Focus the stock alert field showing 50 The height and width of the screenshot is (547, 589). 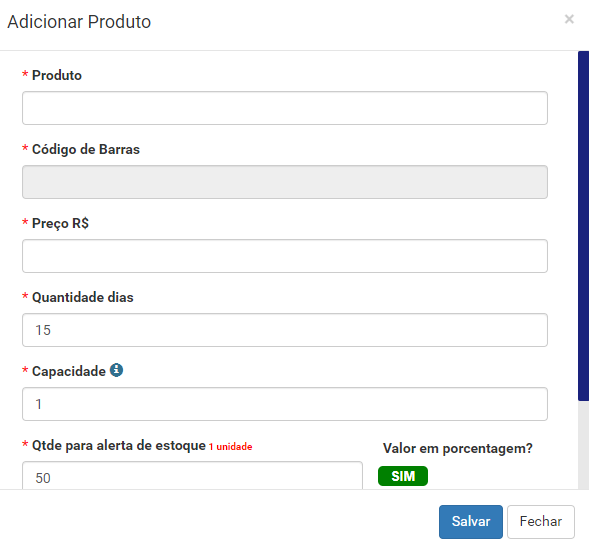click(192, 475)
